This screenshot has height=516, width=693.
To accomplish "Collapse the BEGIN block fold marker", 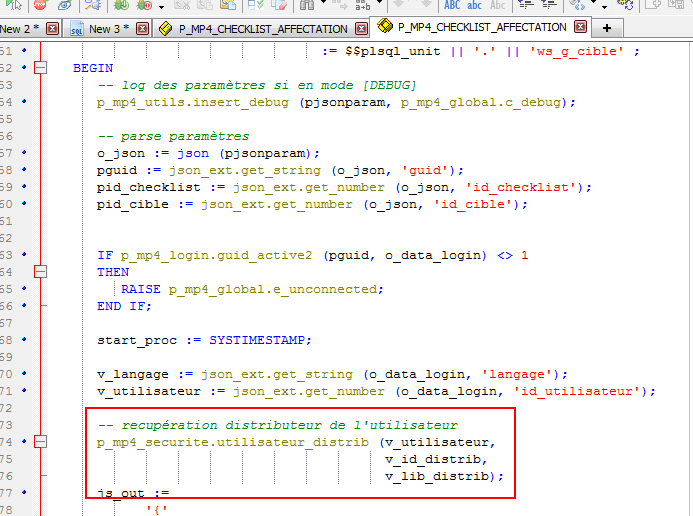I will click(40, 68).
